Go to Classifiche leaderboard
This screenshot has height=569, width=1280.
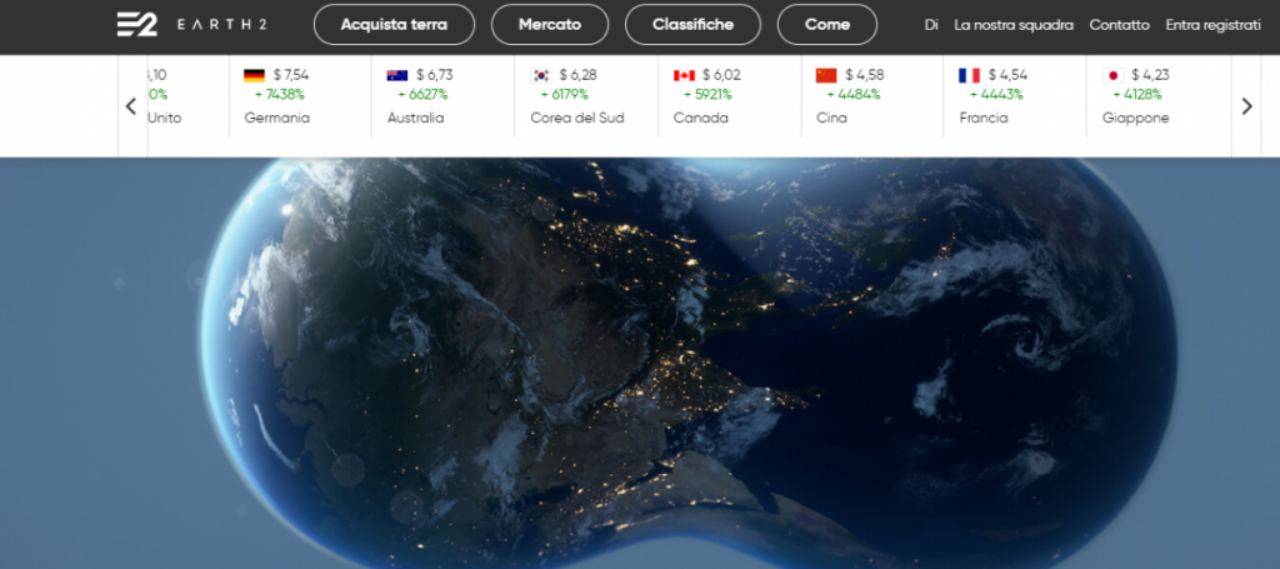(692, 25)
